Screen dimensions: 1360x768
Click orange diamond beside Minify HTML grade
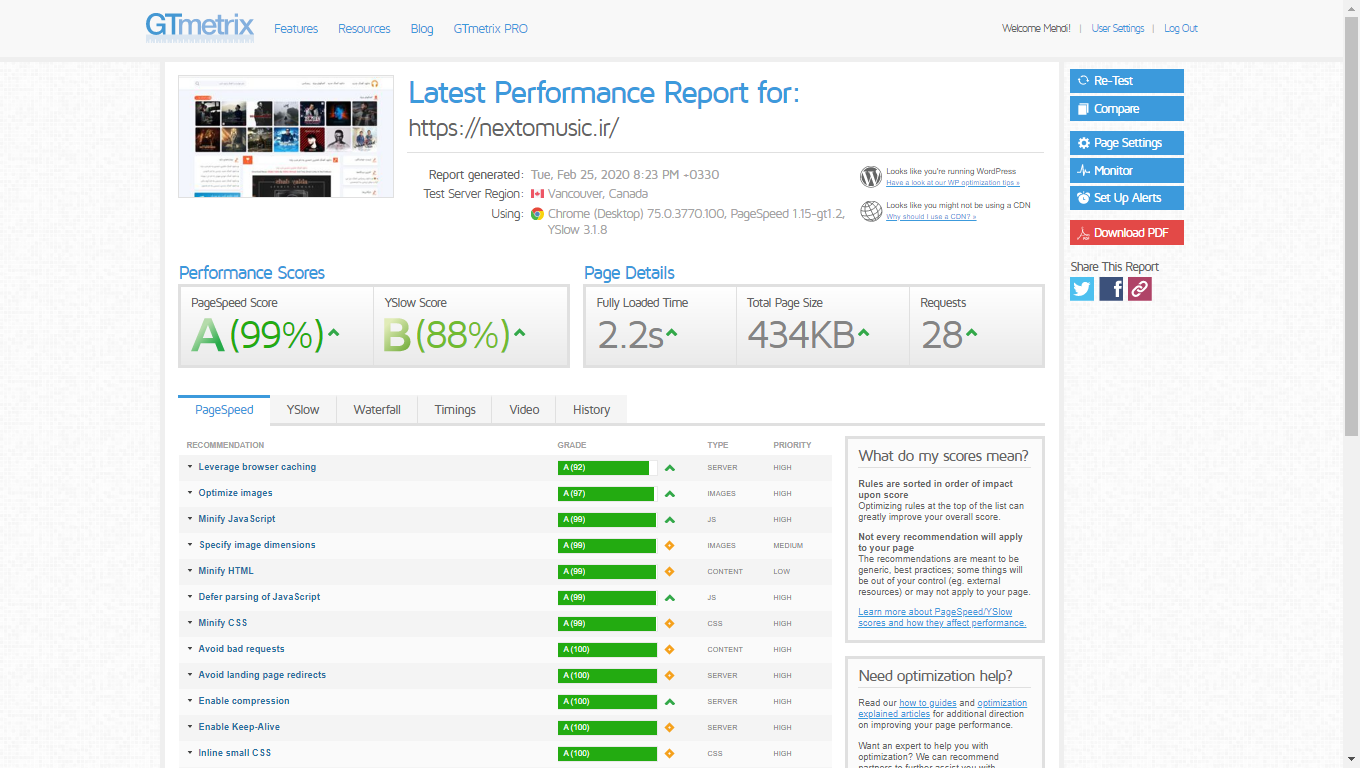pos(670,571)
